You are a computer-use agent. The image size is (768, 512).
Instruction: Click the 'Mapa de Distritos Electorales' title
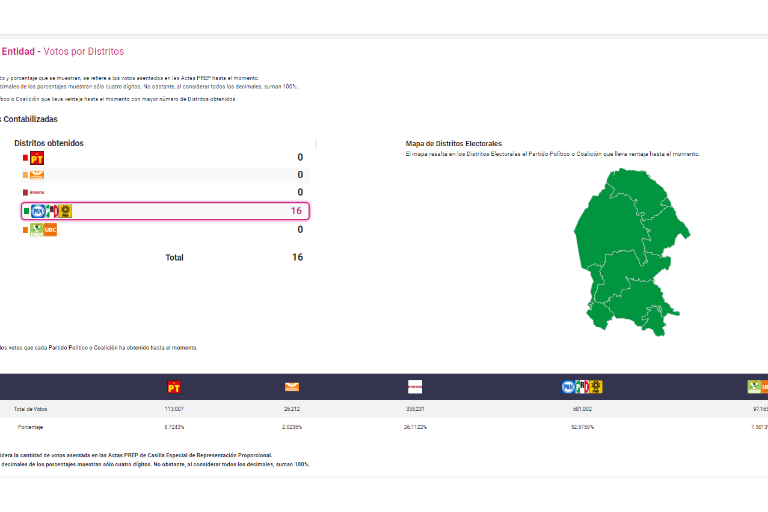point(453,143)
